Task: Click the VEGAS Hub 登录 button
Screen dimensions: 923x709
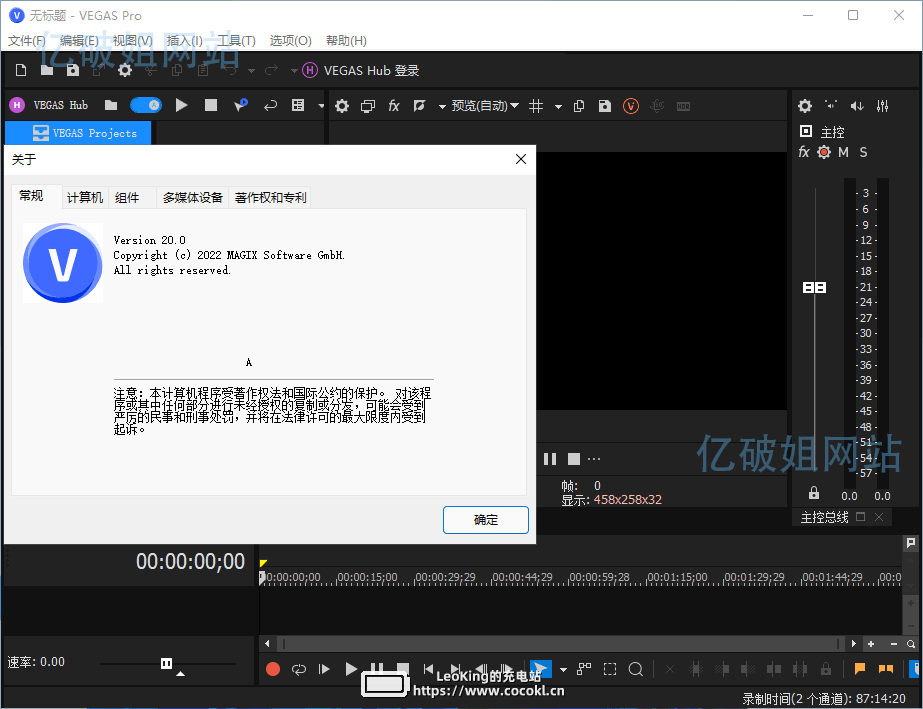Action: coord(360,70)
